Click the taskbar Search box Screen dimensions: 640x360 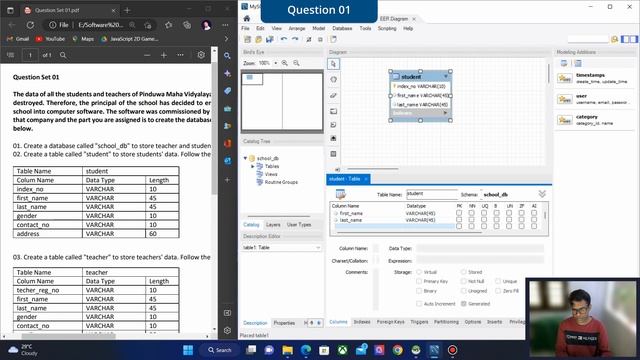coord(220,350)
